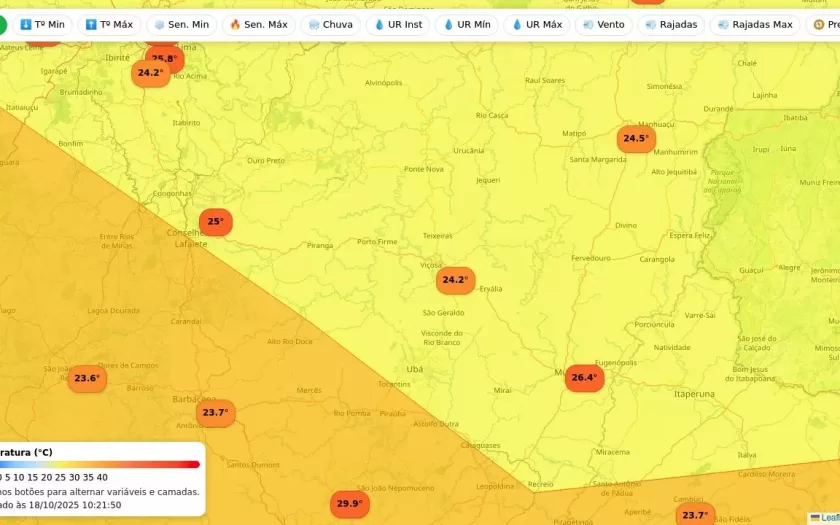Open the 23.7° marker near Barbacena

pos(215,413)
